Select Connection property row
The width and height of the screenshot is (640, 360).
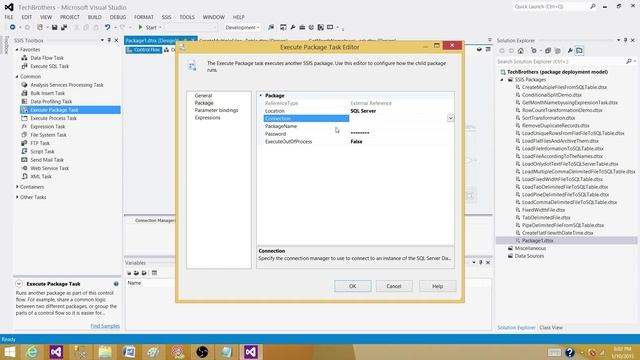pyautogui.click(x=359, y=118)
